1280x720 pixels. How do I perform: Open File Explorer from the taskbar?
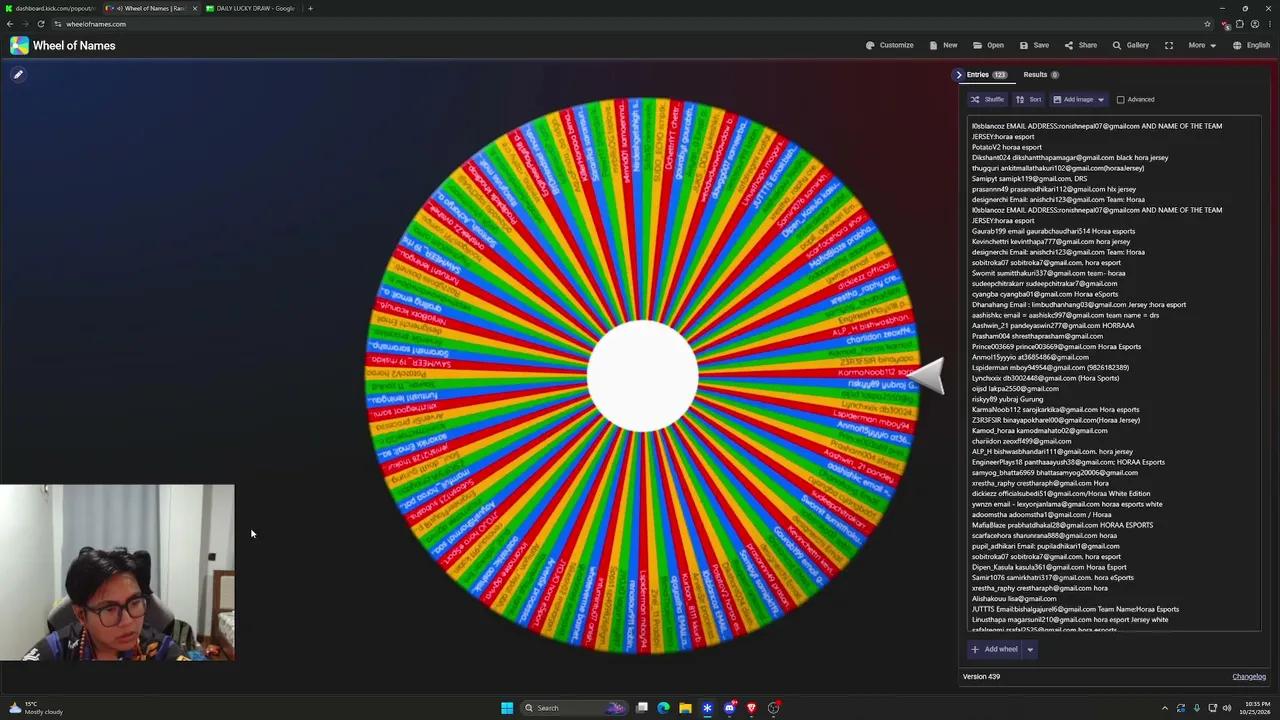(685, 708)
